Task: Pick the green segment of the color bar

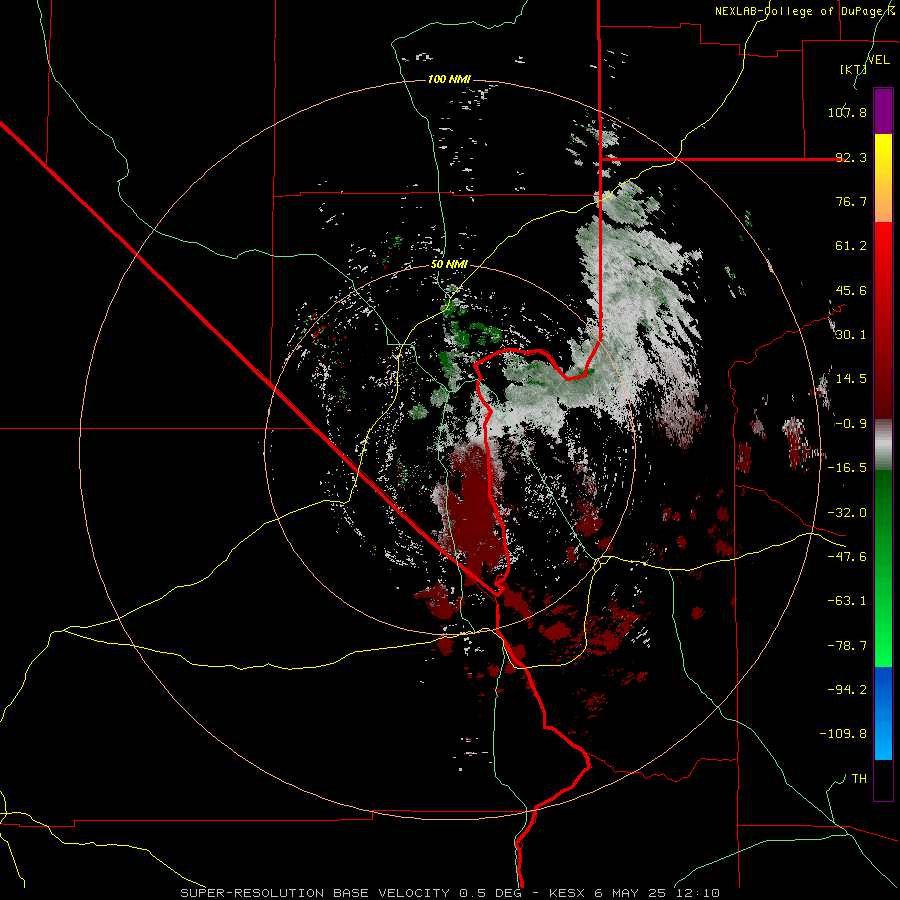Action: click(883, 568)
